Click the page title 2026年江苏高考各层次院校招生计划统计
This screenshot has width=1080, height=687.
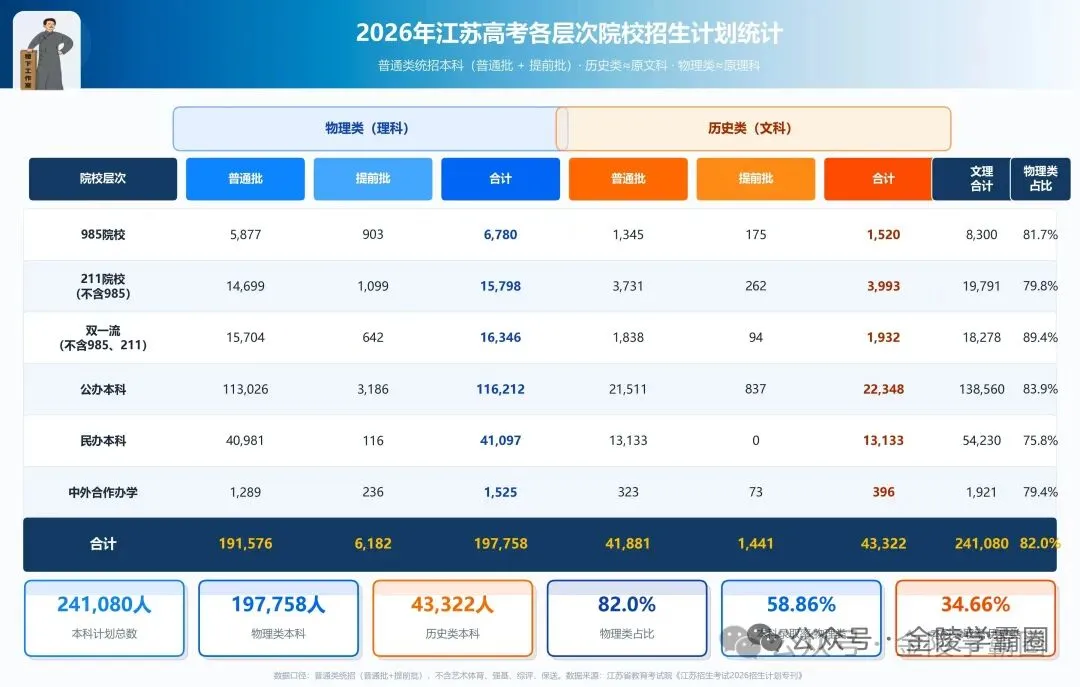[569, 33]
